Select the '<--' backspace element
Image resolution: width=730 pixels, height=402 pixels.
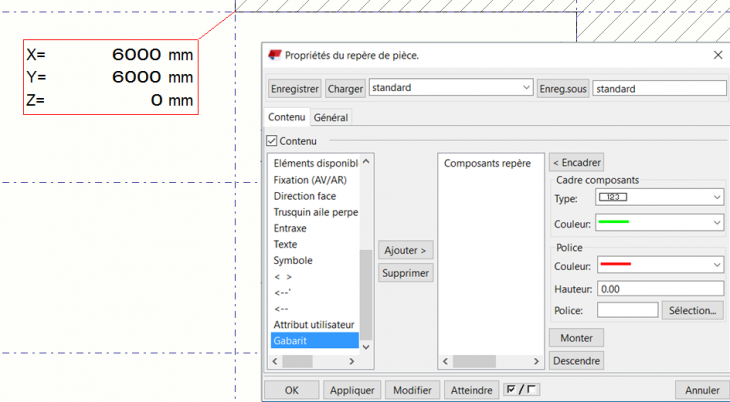click(282, 308)
